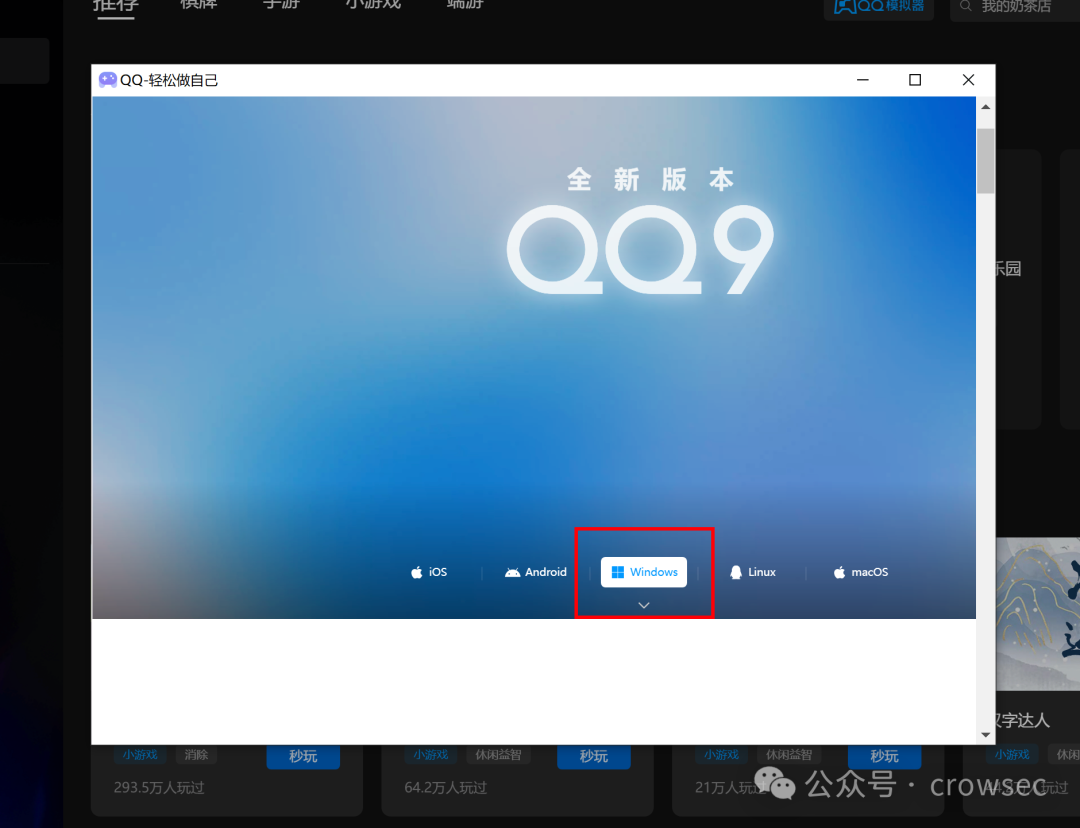Click the vertical scrollbar thumb in the QQ window

986,161
